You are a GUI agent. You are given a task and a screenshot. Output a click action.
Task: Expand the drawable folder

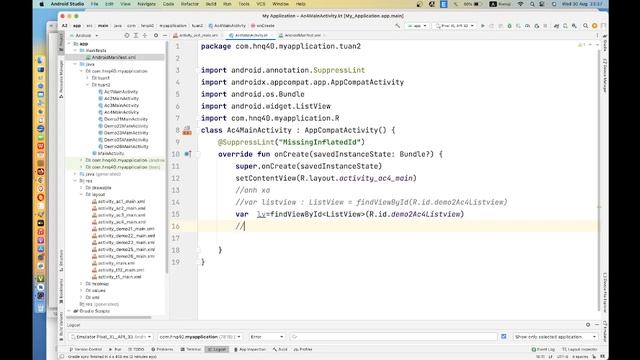[82, 188]
